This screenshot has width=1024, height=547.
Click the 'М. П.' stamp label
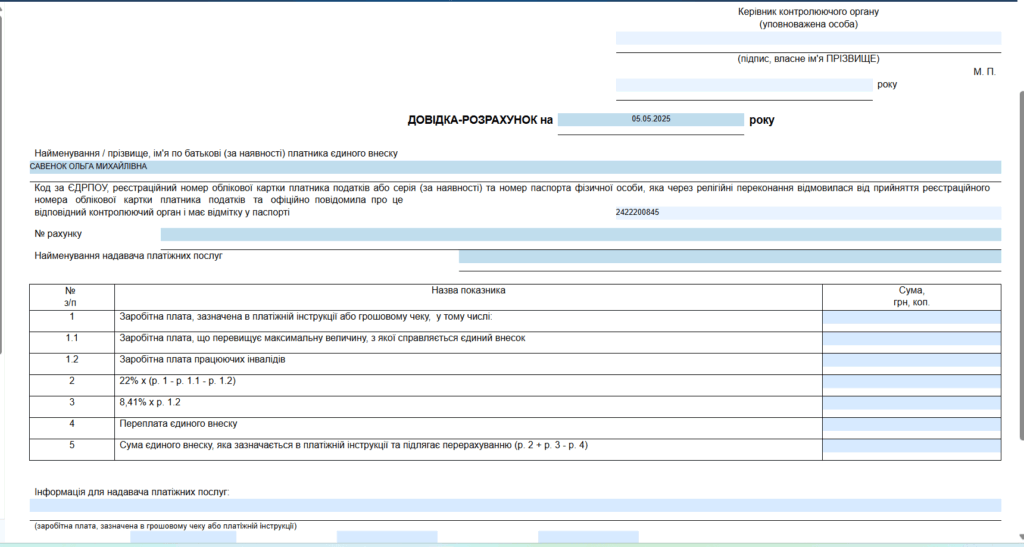pos(984,72)
